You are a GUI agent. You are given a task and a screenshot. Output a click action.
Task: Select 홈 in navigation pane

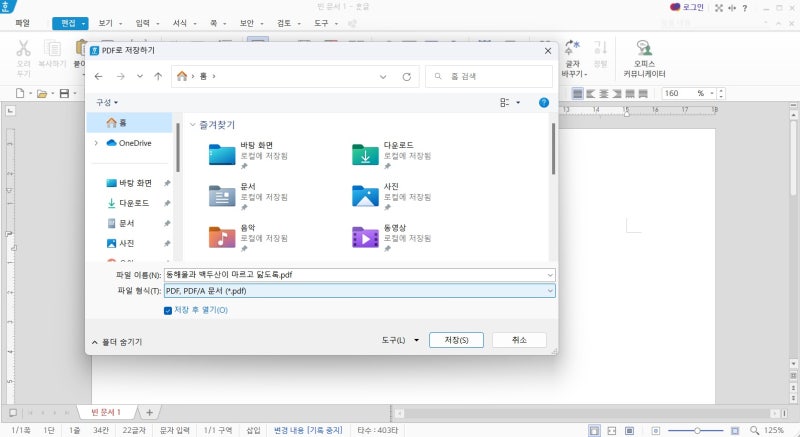coord(130,123)
